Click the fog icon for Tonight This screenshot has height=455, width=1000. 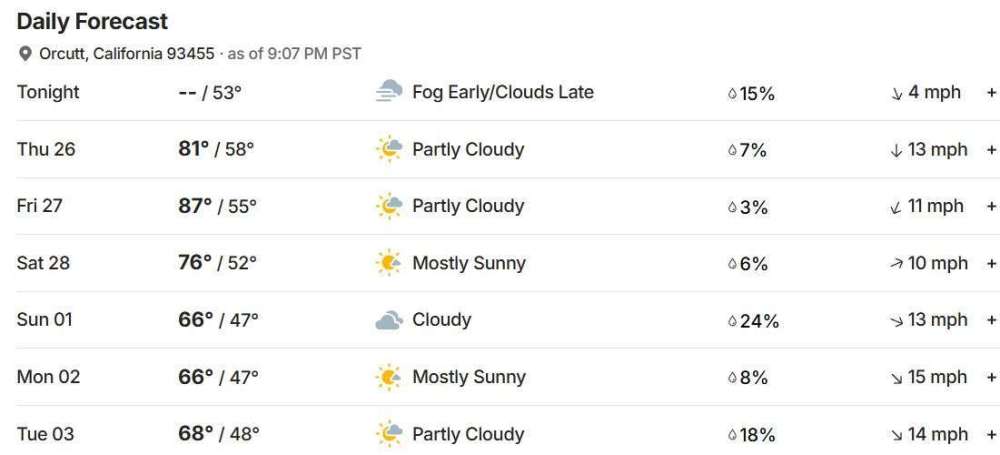(388, 92)
